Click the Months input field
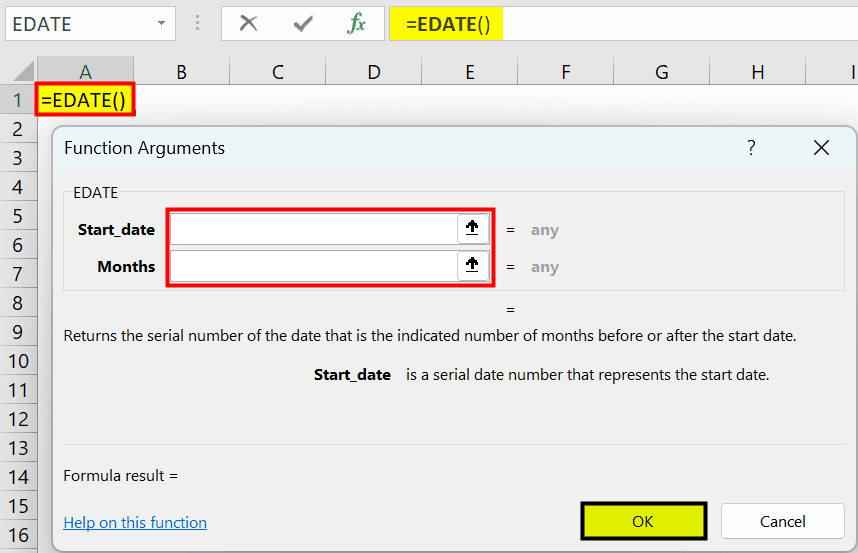 click(314, 266)
